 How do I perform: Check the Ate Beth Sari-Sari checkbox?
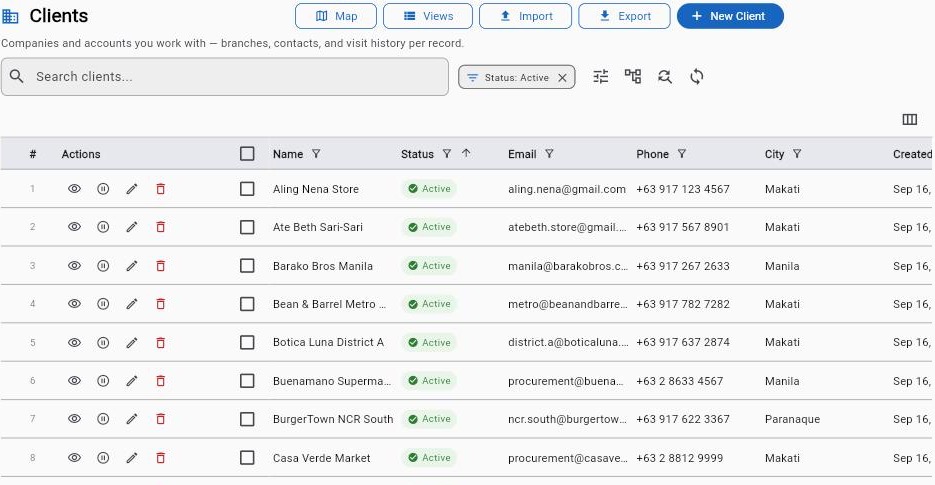(247, 227)
